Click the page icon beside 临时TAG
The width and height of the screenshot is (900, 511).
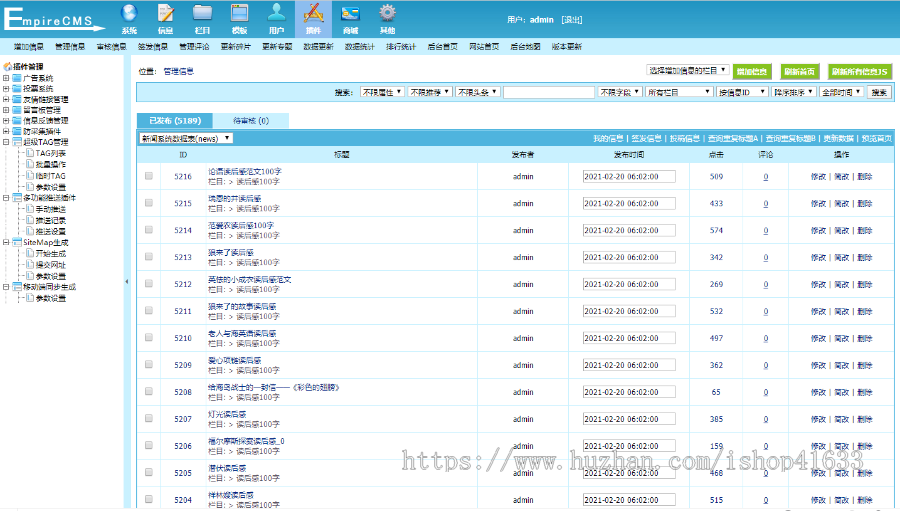(x=30, y=176)
